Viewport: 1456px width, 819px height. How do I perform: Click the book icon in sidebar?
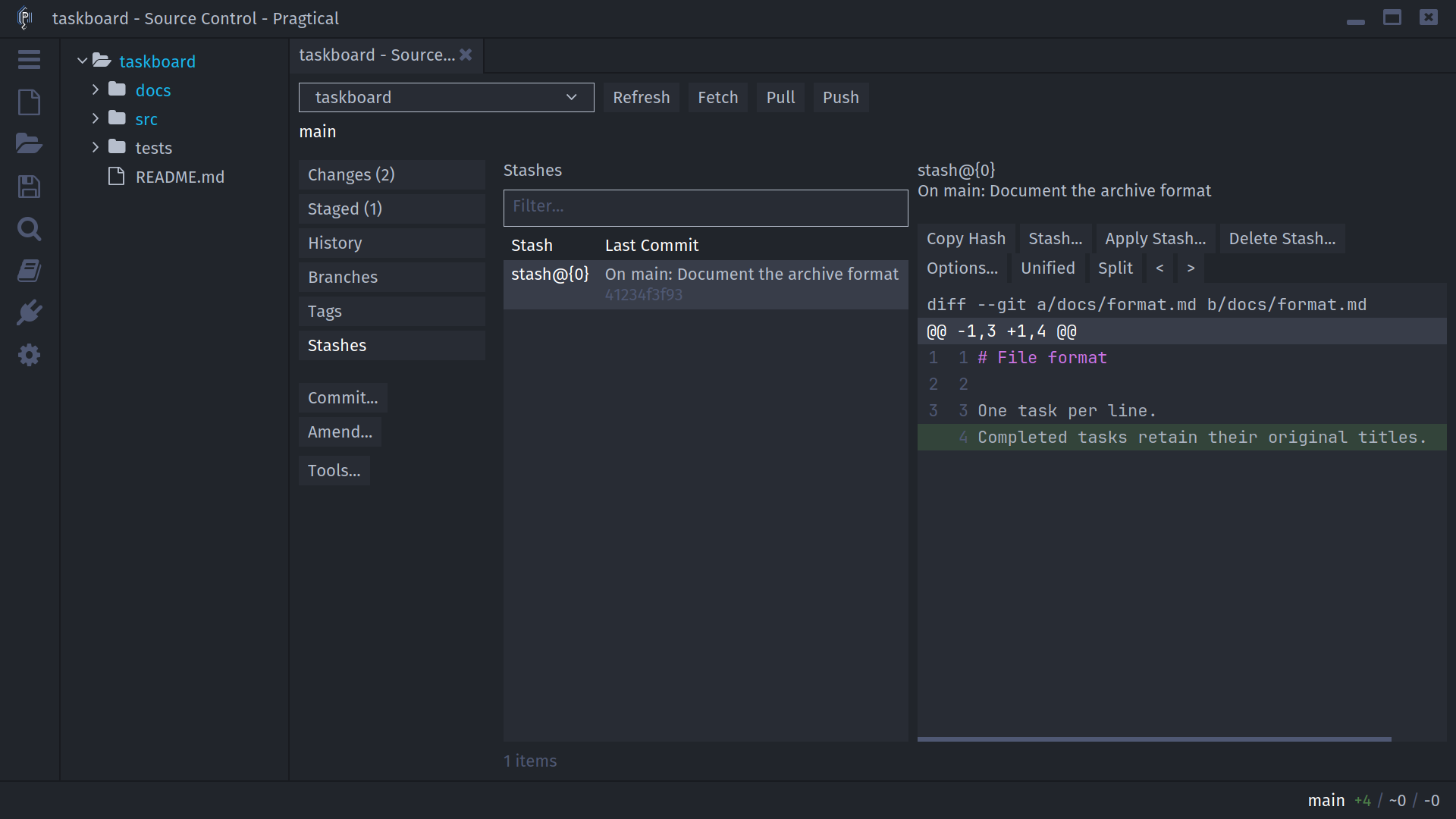coord(29,271)
